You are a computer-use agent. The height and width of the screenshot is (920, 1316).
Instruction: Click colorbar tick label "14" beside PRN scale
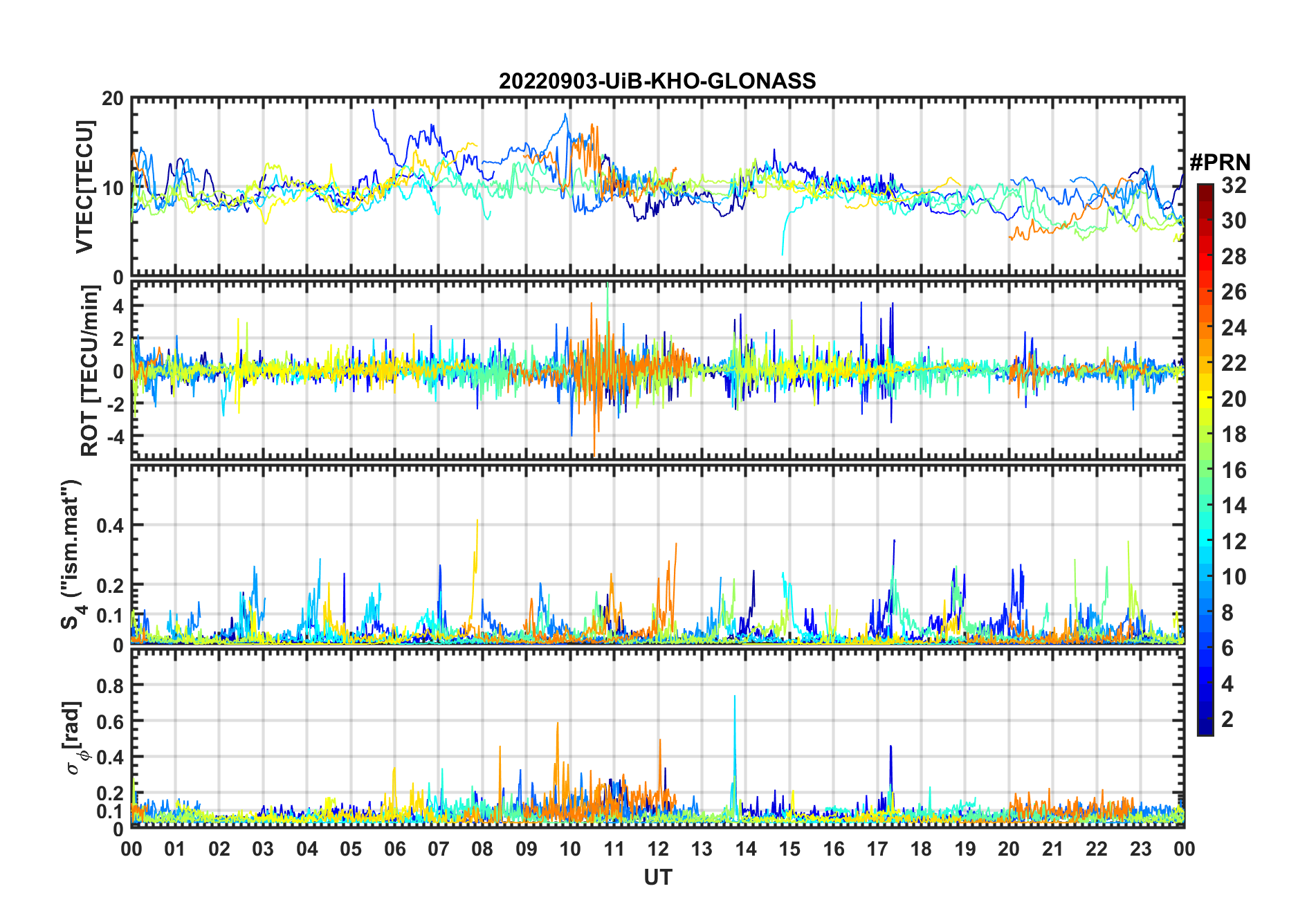pyautogui.click(x=1234, y=506)
